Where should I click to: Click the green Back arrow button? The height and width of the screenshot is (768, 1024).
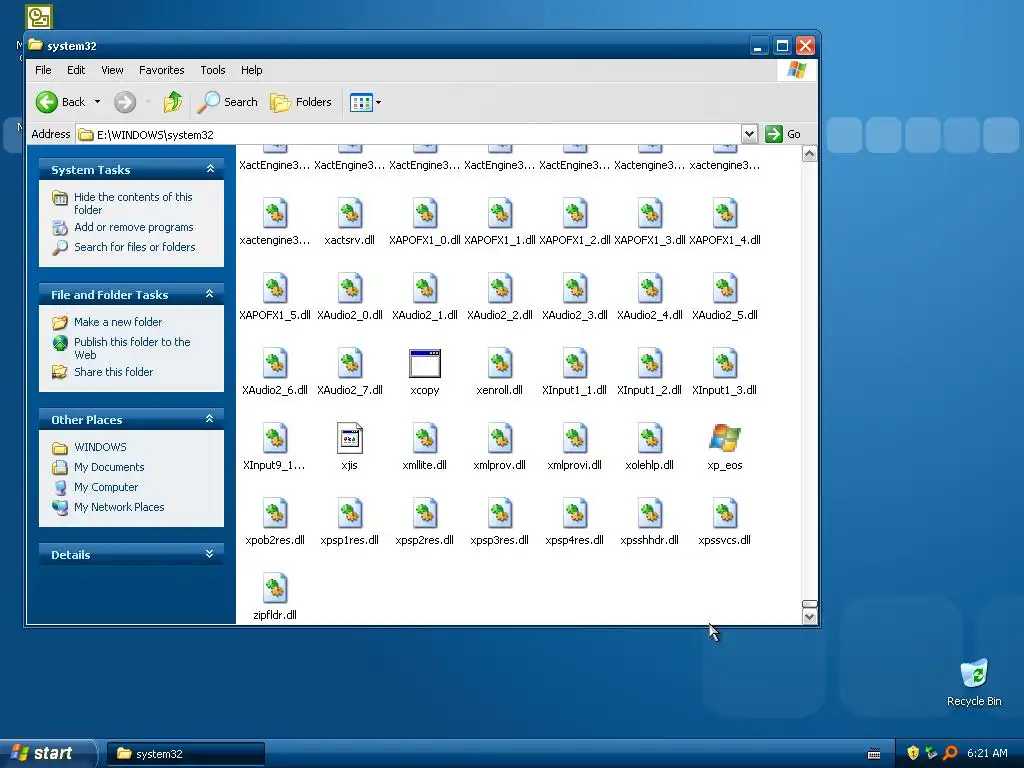click(x=47, y=102)
